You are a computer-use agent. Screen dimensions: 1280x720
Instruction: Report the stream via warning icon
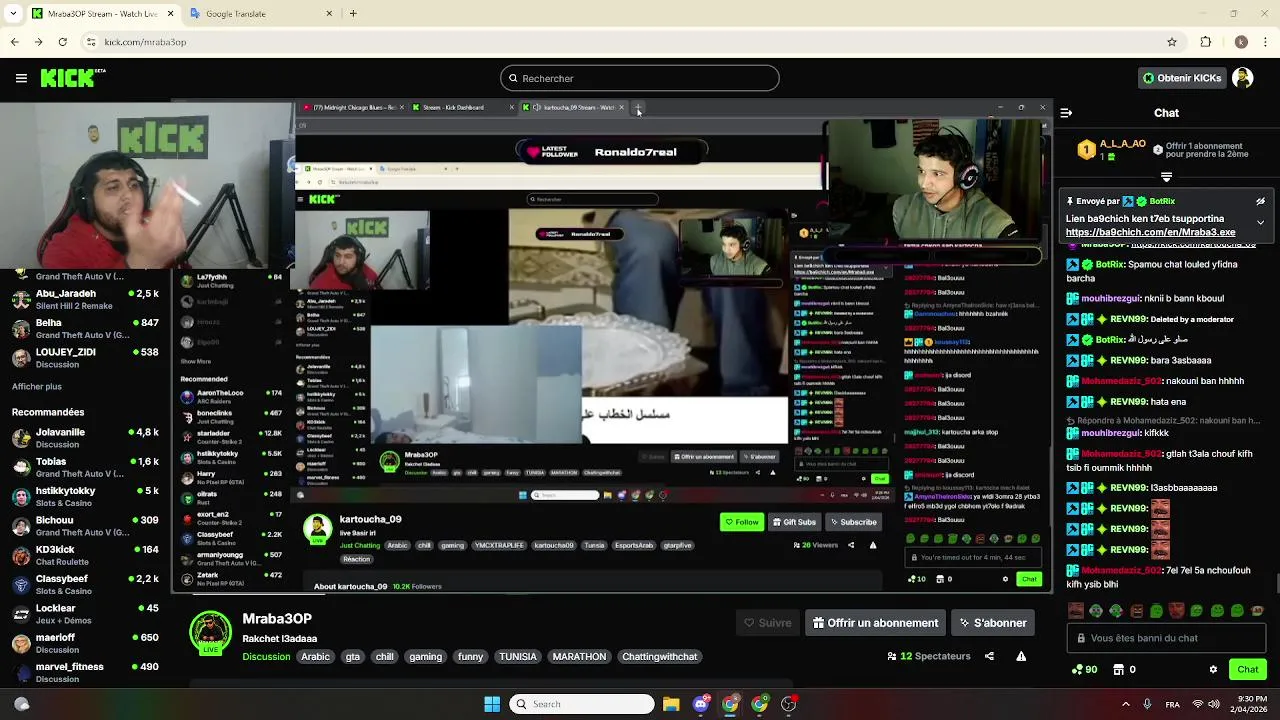(1021, 656)
